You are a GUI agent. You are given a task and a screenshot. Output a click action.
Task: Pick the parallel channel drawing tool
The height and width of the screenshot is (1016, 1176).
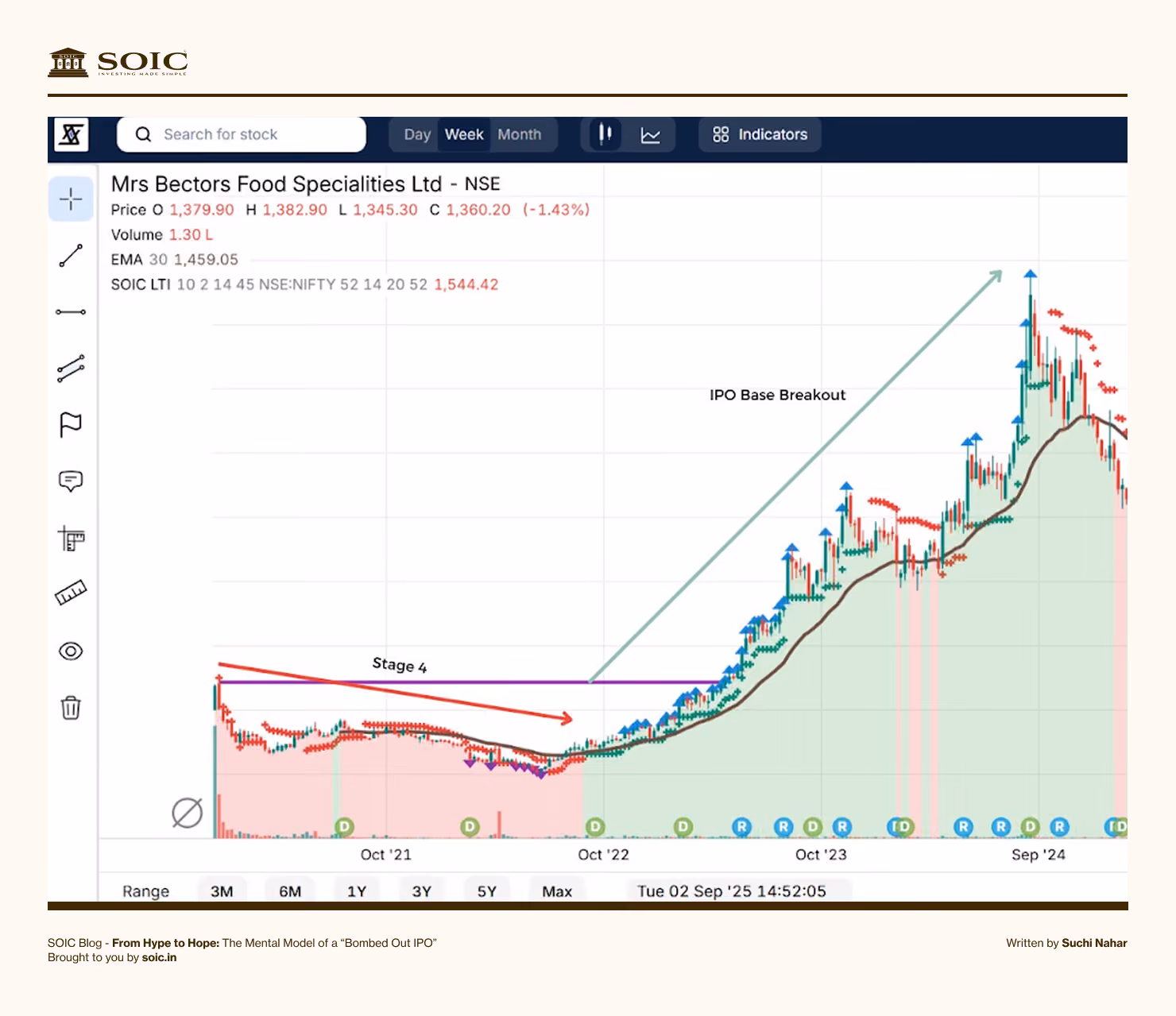71,369
